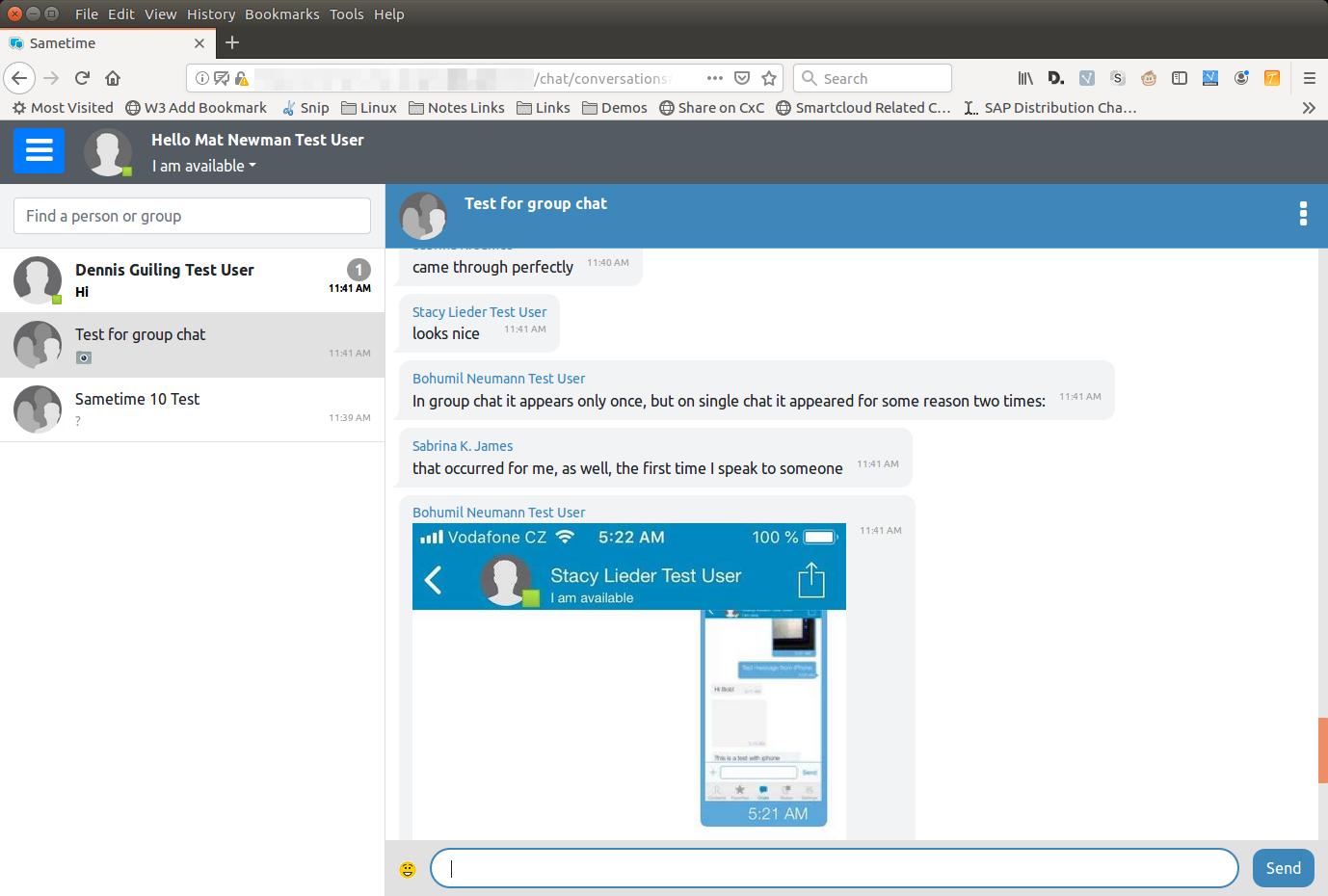1328x896 pixels.
Task: Open the Firefox application menu
Action: [x=1309, y=78]
